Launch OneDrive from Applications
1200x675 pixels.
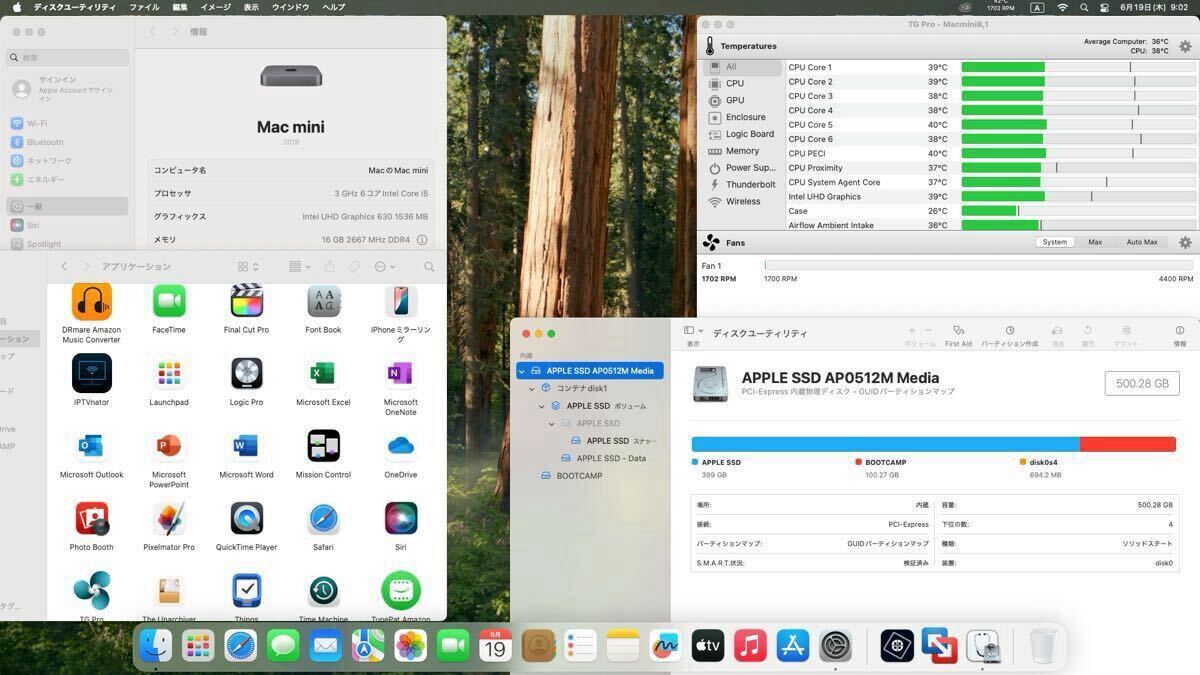point(400,446)
